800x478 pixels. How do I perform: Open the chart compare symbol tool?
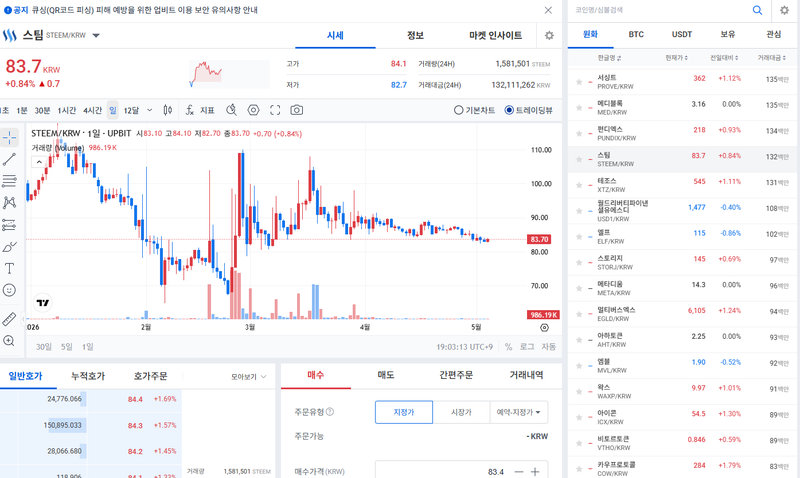click(232, 110)
